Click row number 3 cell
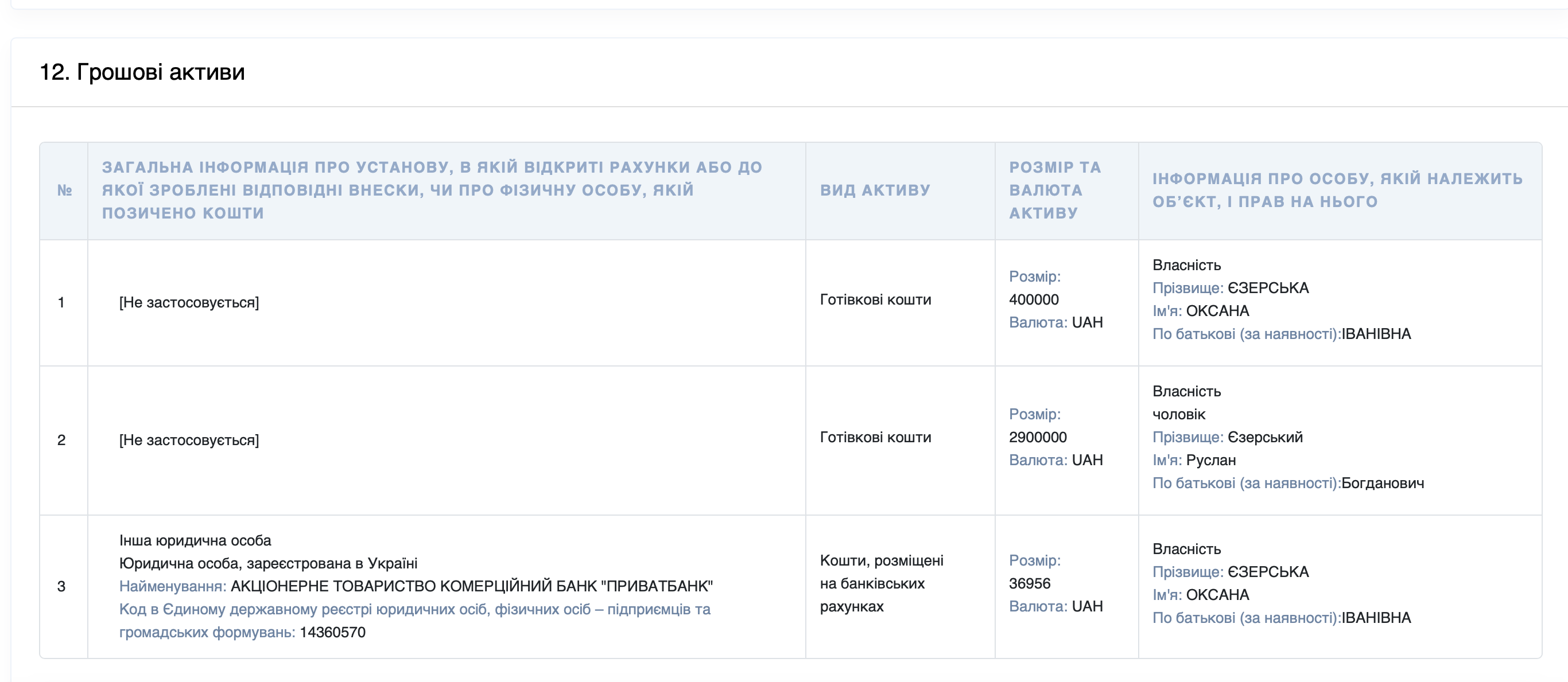Image resolution: width=1568 pixels, height=682 pixels. (61, 586)
